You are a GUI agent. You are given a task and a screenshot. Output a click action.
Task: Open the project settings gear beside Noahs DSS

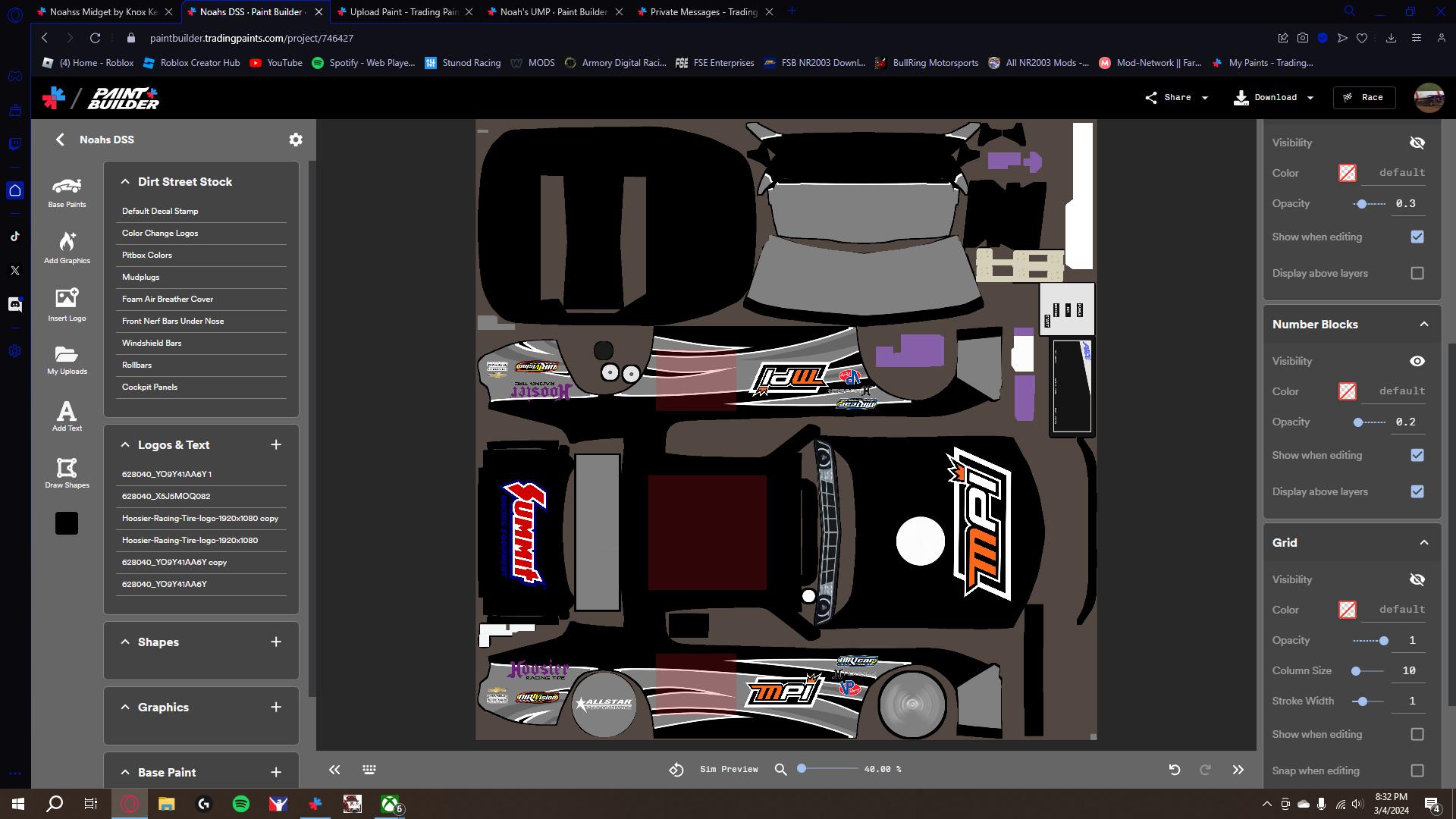(296, 140)
